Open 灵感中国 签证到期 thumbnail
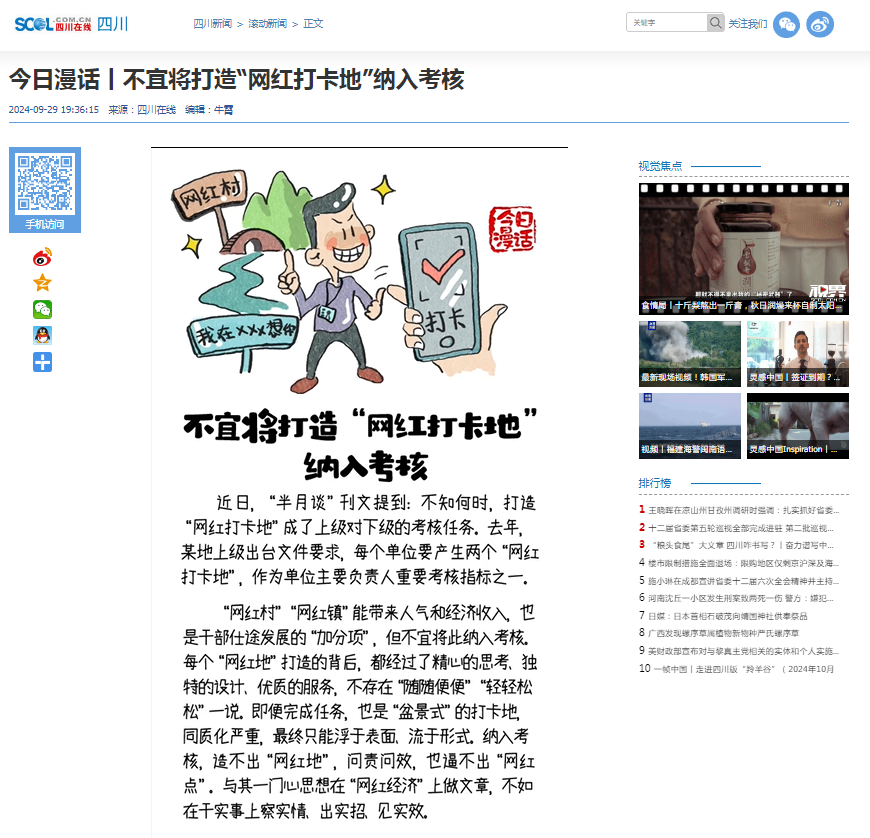 tap(798, 354)
